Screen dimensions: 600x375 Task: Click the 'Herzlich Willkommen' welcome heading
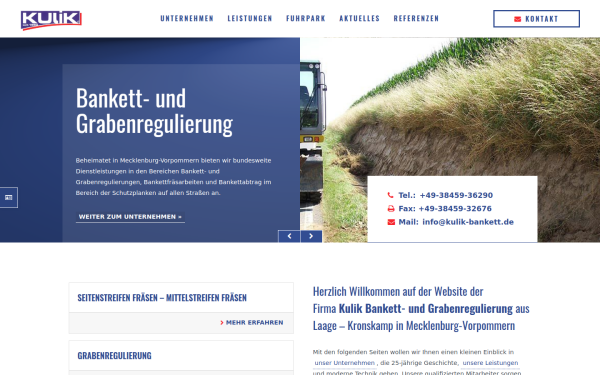(421, 308)
